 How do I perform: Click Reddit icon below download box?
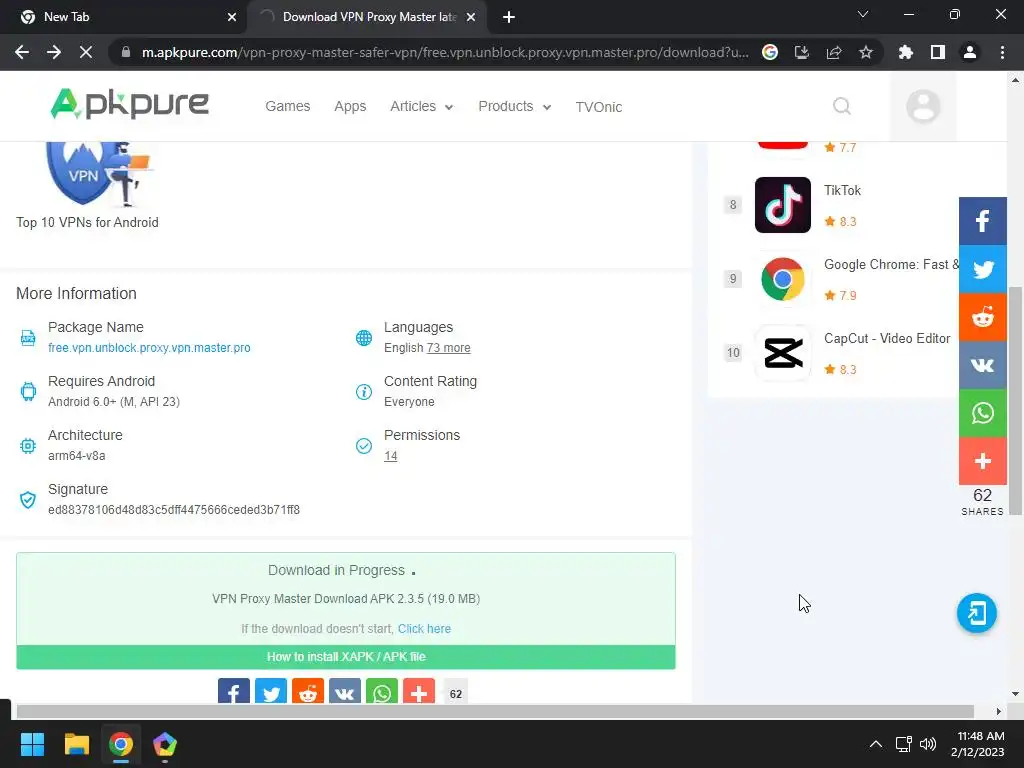308,692
